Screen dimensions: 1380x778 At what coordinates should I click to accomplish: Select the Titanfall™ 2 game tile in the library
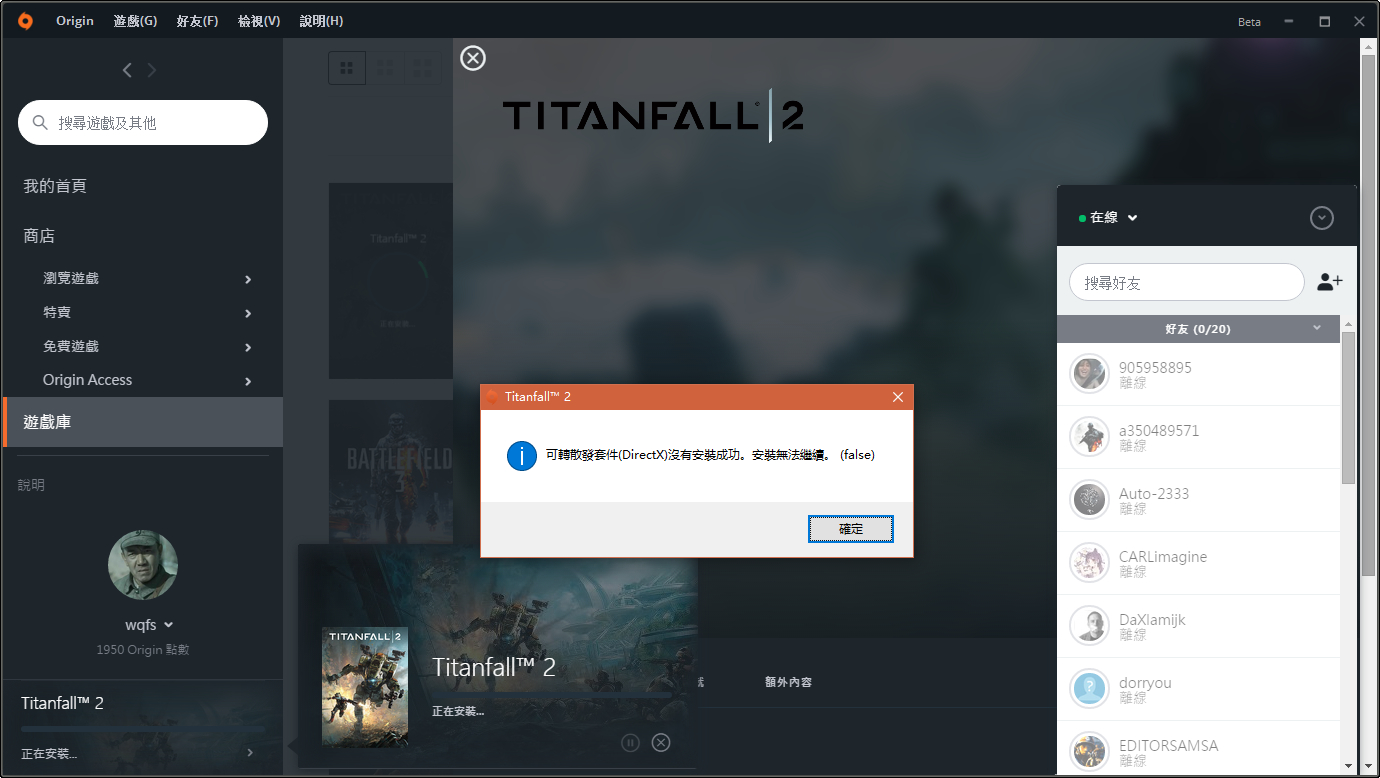(391, 281)
